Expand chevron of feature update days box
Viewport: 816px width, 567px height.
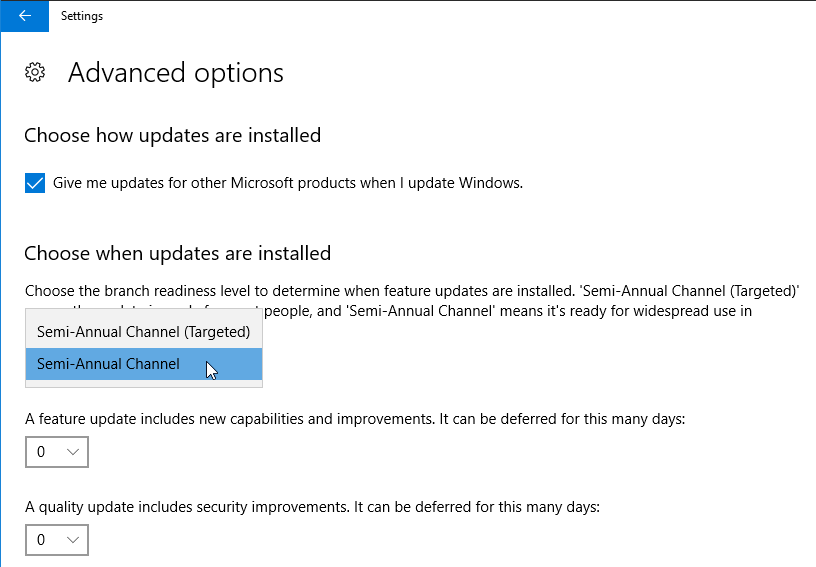coord(73,452)
